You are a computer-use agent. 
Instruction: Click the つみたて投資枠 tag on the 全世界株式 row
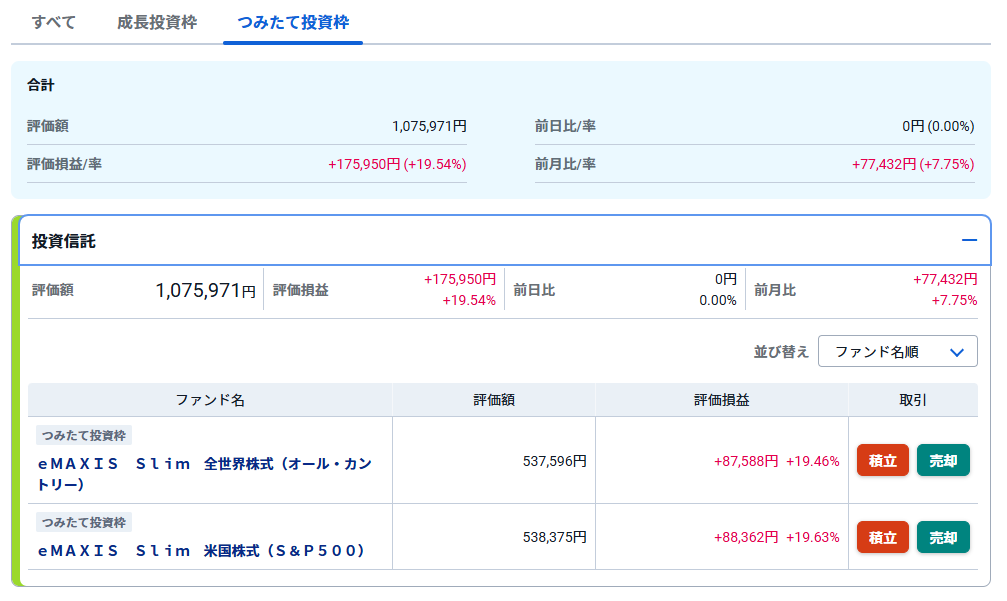click(x=84, y=436)
